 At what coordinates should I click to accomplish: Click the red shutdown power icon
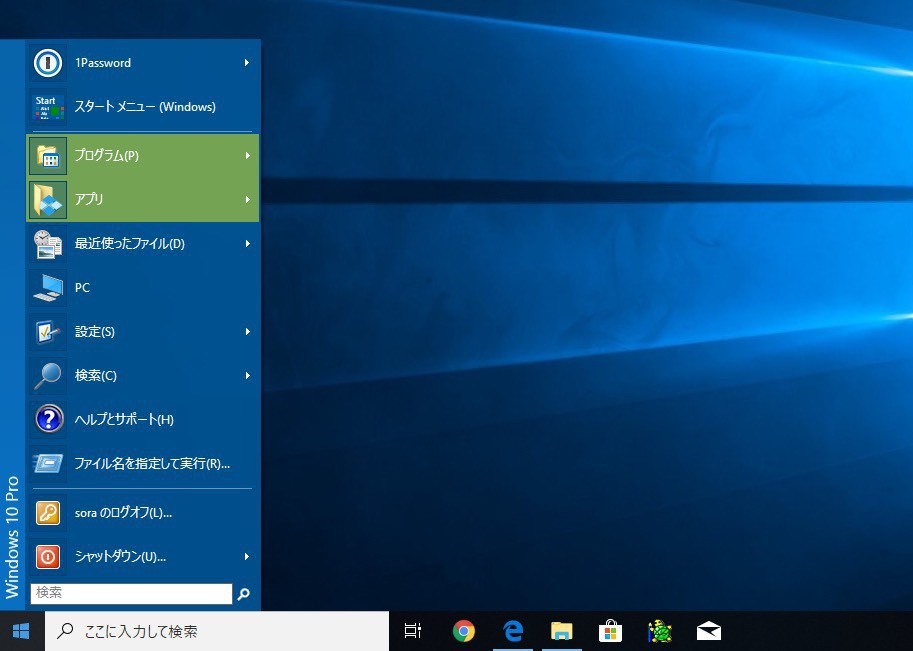click(x=47, y=557)
